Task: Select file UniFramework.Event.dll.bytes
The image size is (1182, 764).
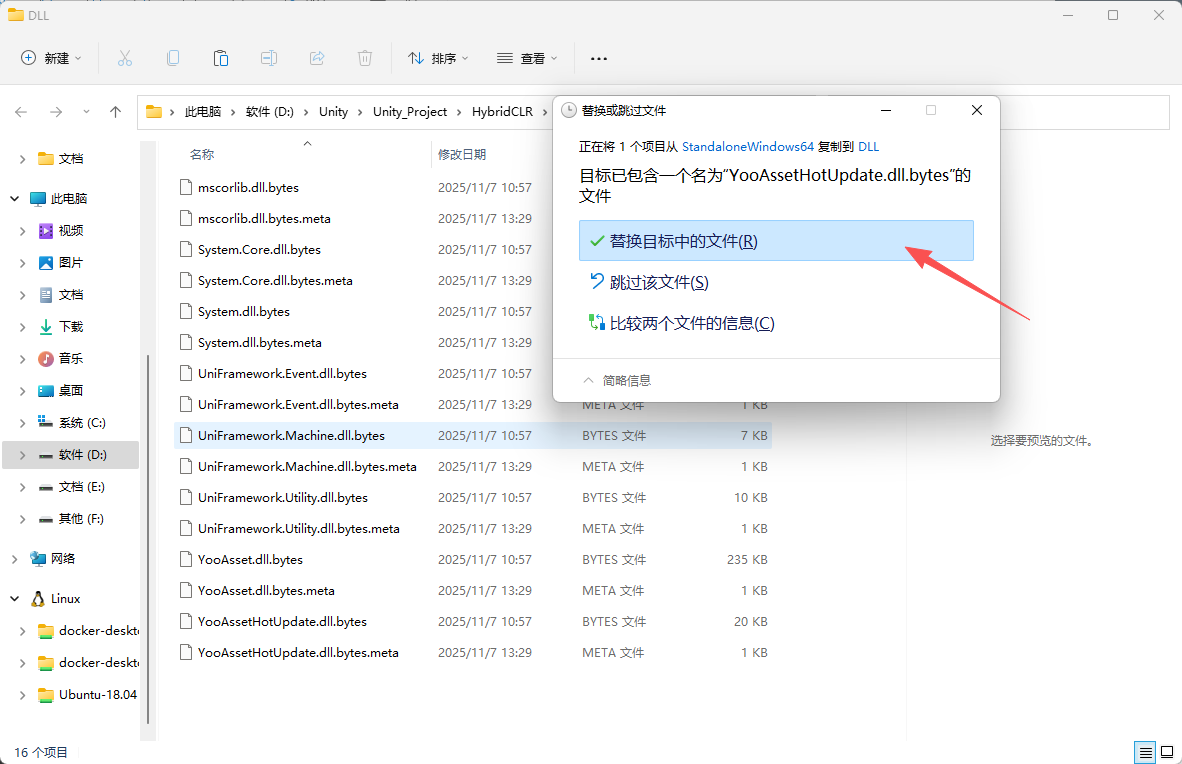Action: (282, 373)
